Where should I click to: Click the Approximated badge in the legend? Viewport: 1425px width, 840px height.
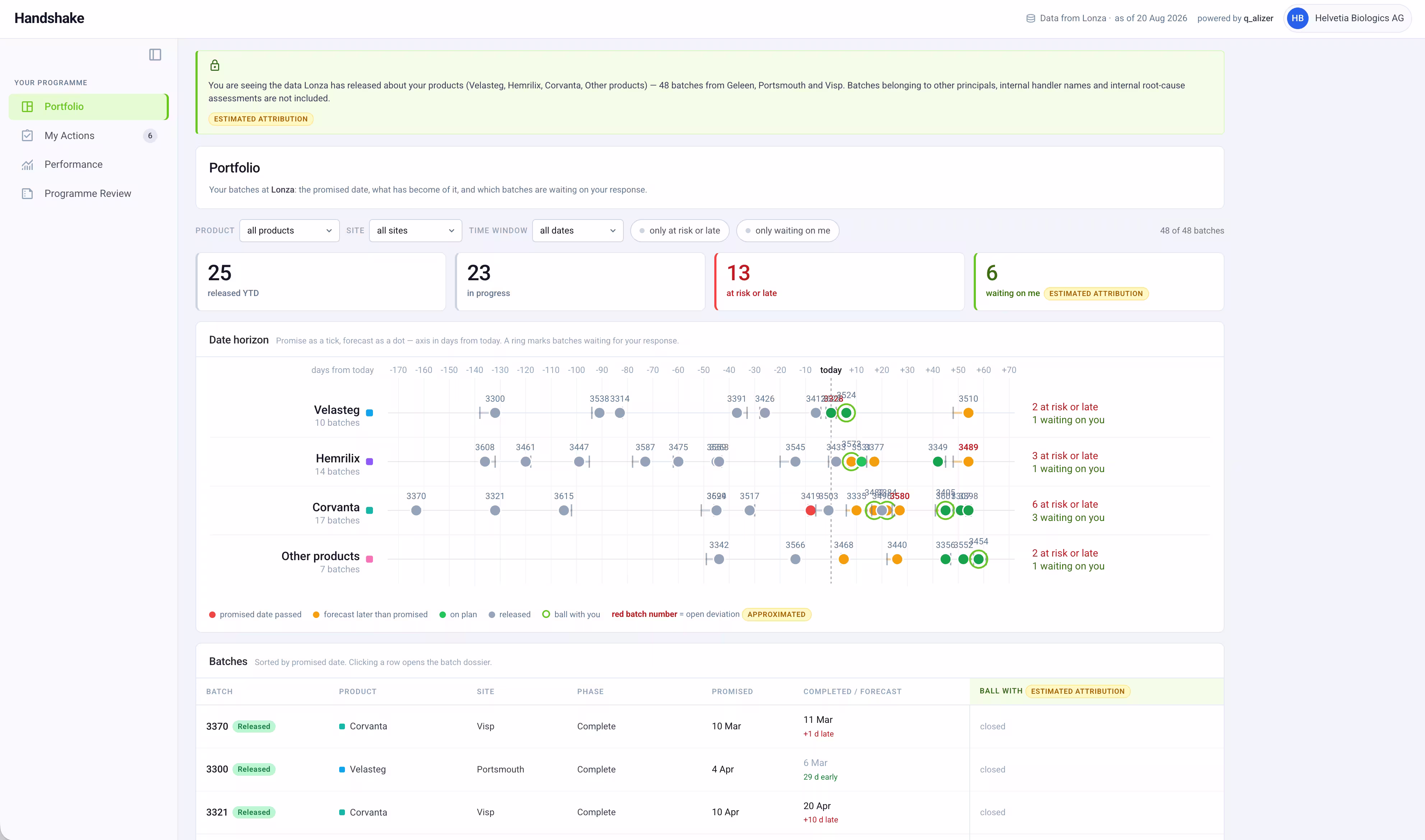[776, 614]
